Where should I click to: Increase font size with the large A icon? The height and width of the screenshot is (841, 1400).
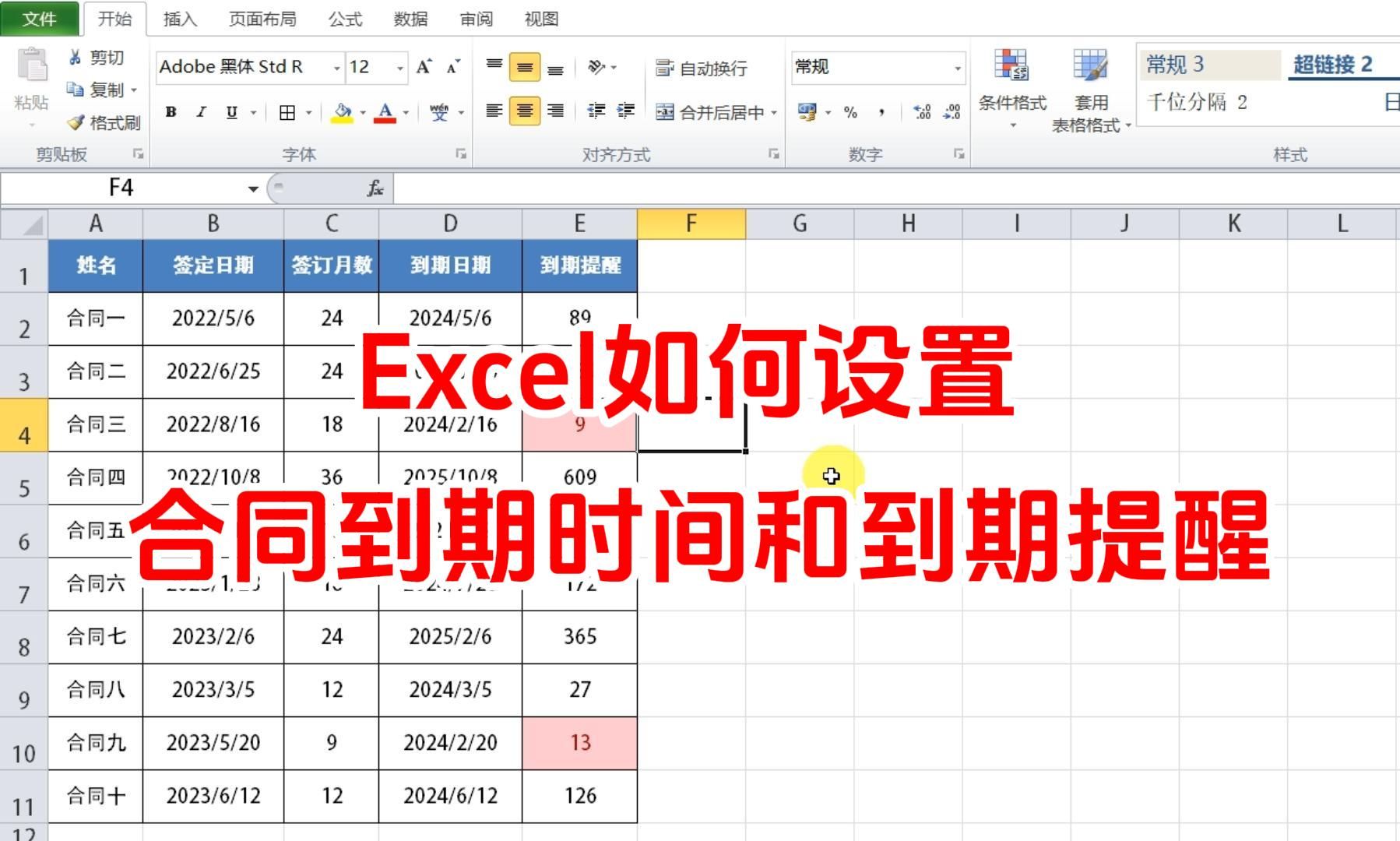(424, 67)
